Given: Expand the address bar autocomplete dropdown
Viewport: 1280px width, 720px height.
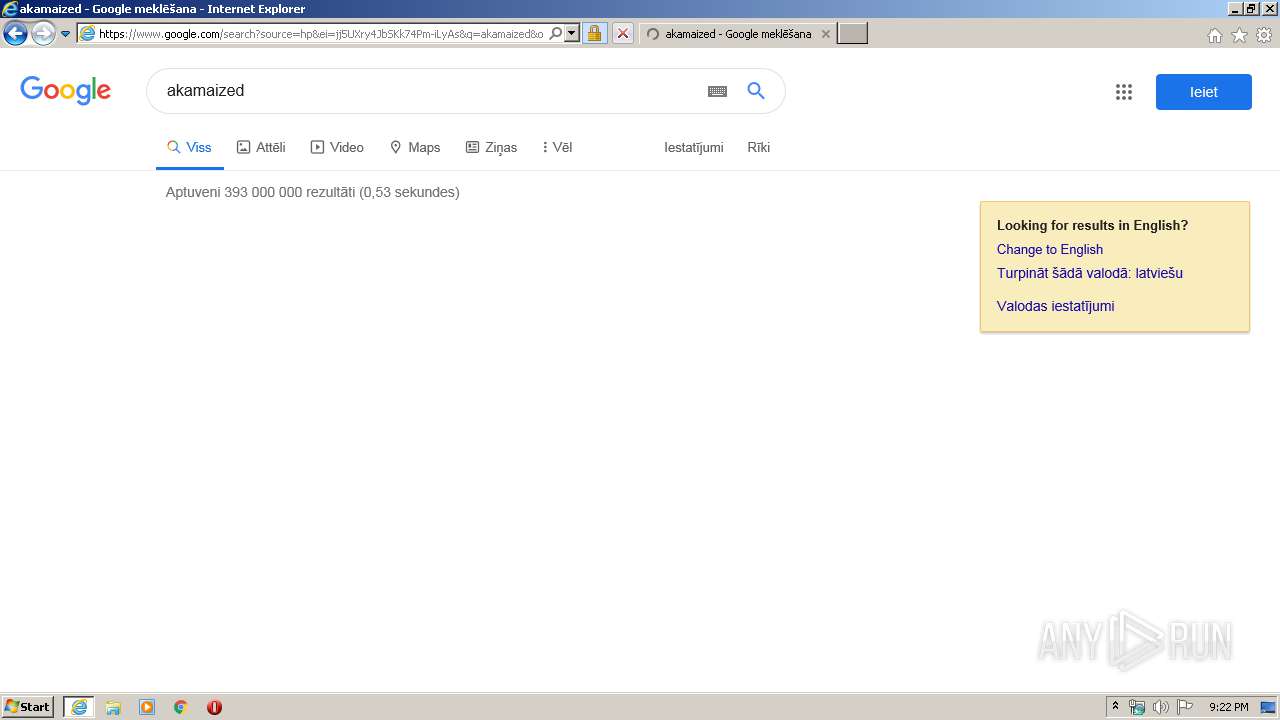Looking at the screenshot, I should click(572, 34).
